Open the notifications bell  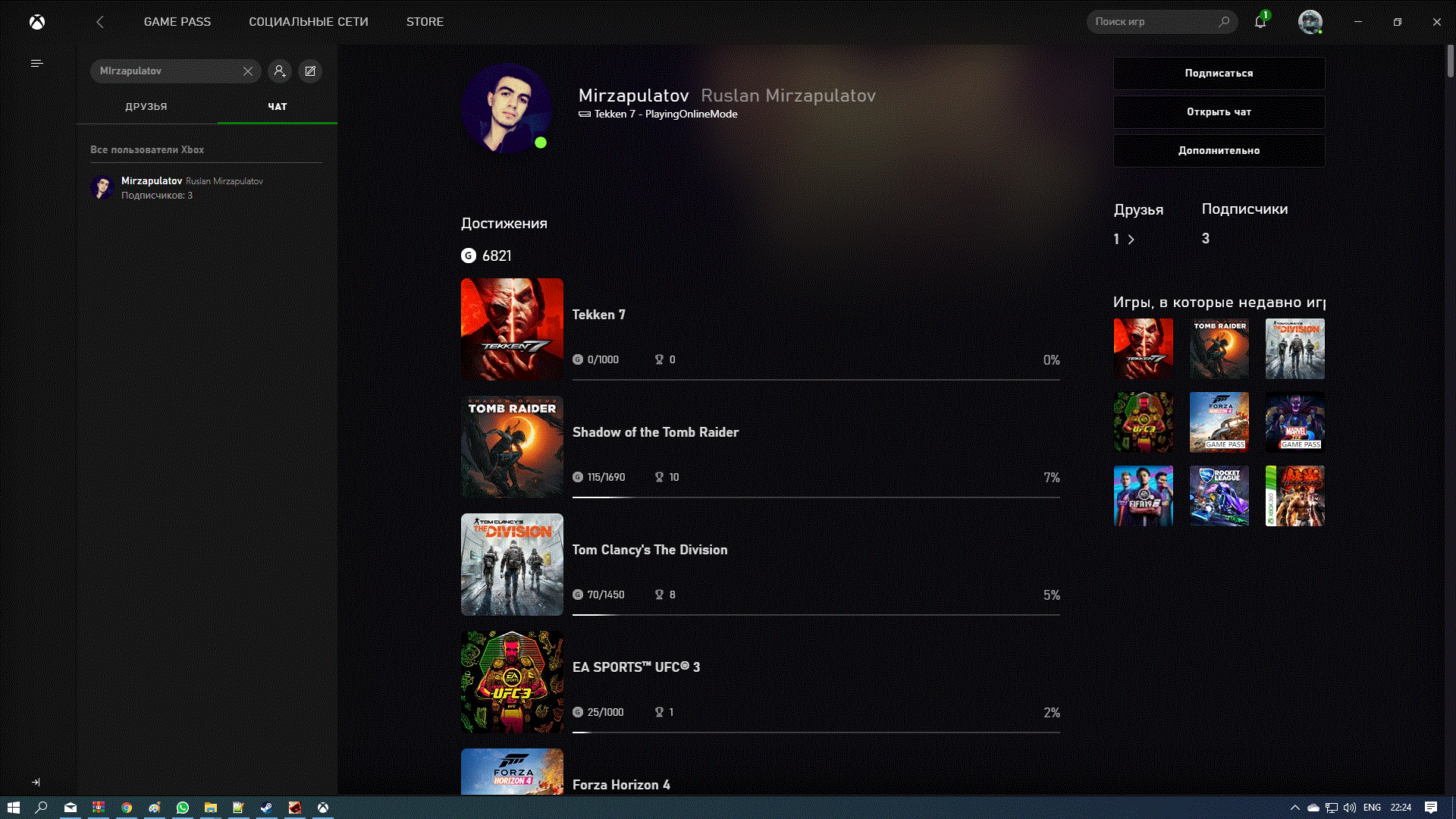[x=1260, y=22]
